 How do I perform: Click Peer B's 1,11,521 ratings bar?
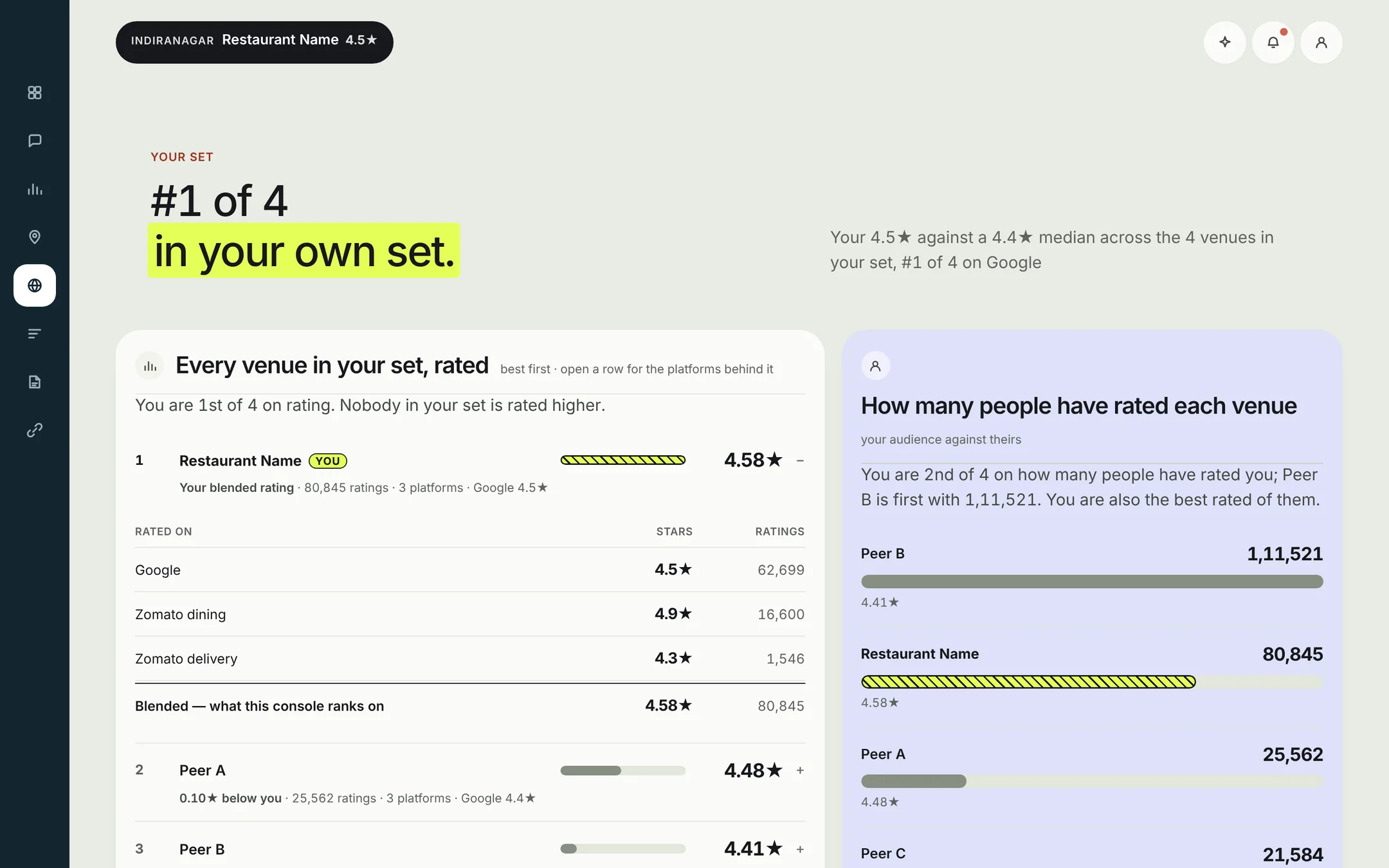(x=1092, y=581)
